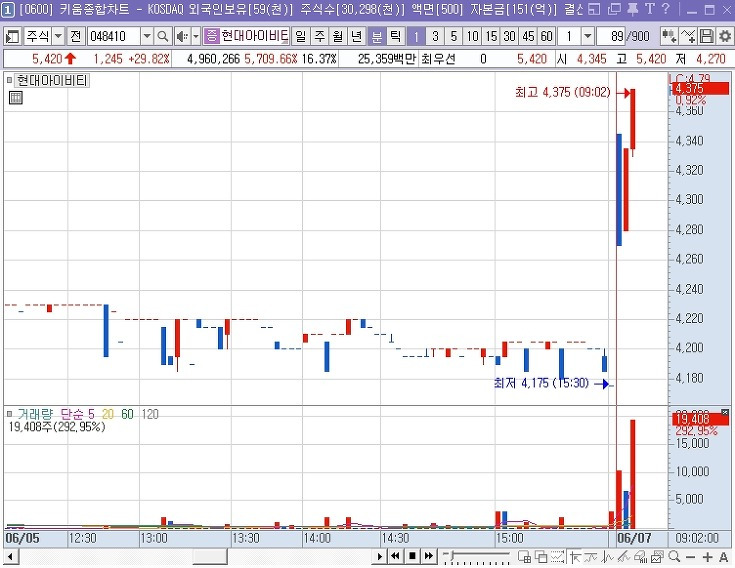Click the add line-chart overlay icon
735x568 pixels.
(688, 36)
